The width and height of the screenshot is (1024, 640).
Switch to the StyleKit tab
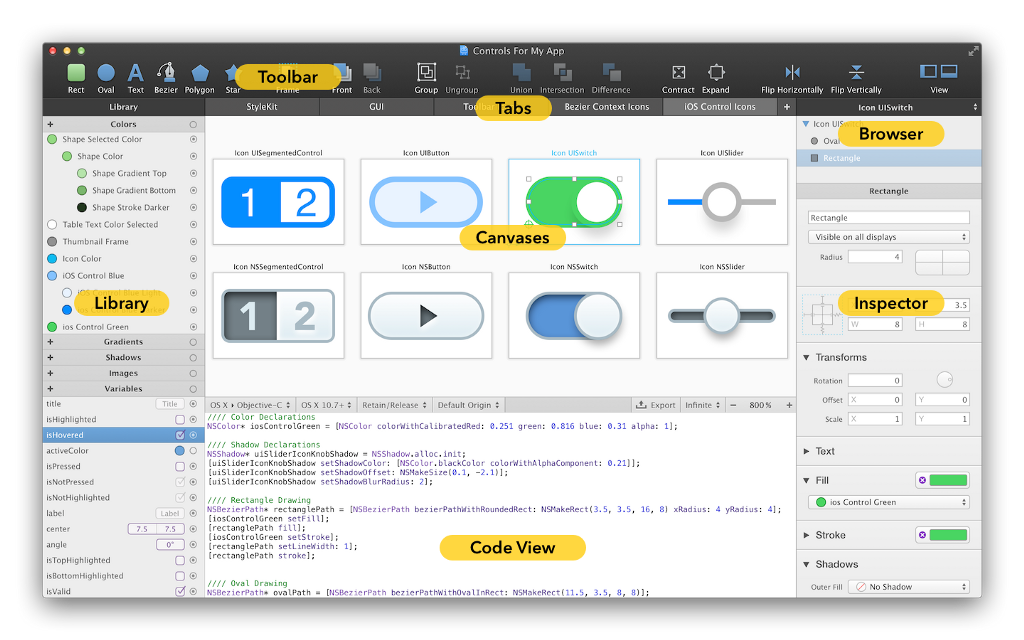[x=262, y=107]
